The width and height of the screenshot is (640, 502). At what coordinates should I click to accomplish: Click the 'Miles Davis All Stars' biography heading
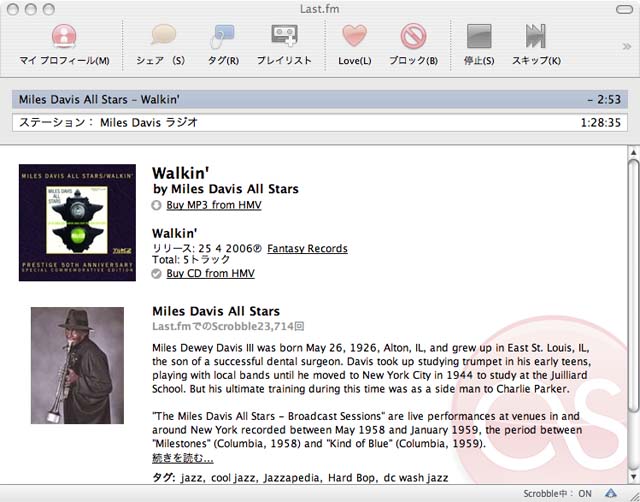pyautogui.click(x=216, y=311)
